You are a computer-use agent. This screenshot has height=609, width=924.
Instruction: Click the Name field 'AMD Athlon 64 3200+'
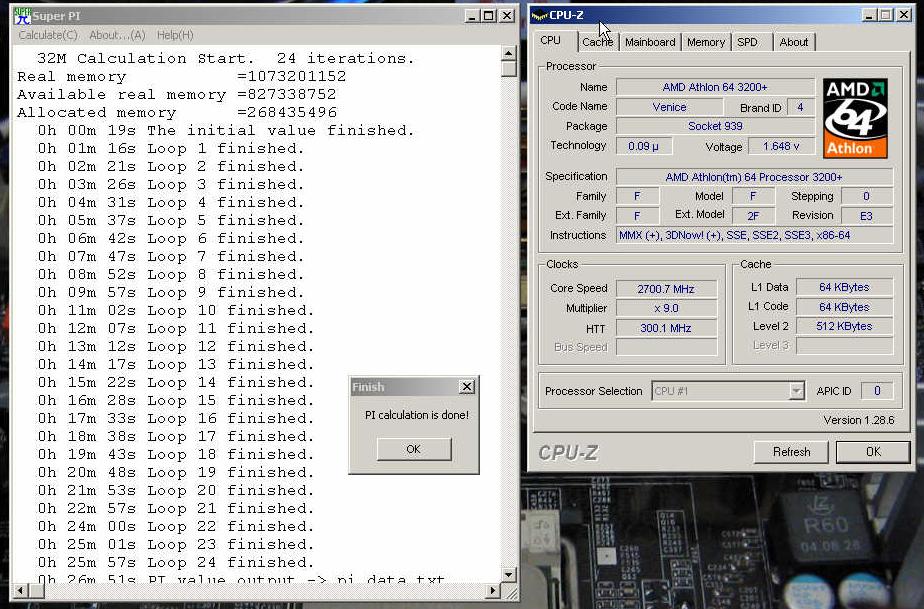point(715,87)
